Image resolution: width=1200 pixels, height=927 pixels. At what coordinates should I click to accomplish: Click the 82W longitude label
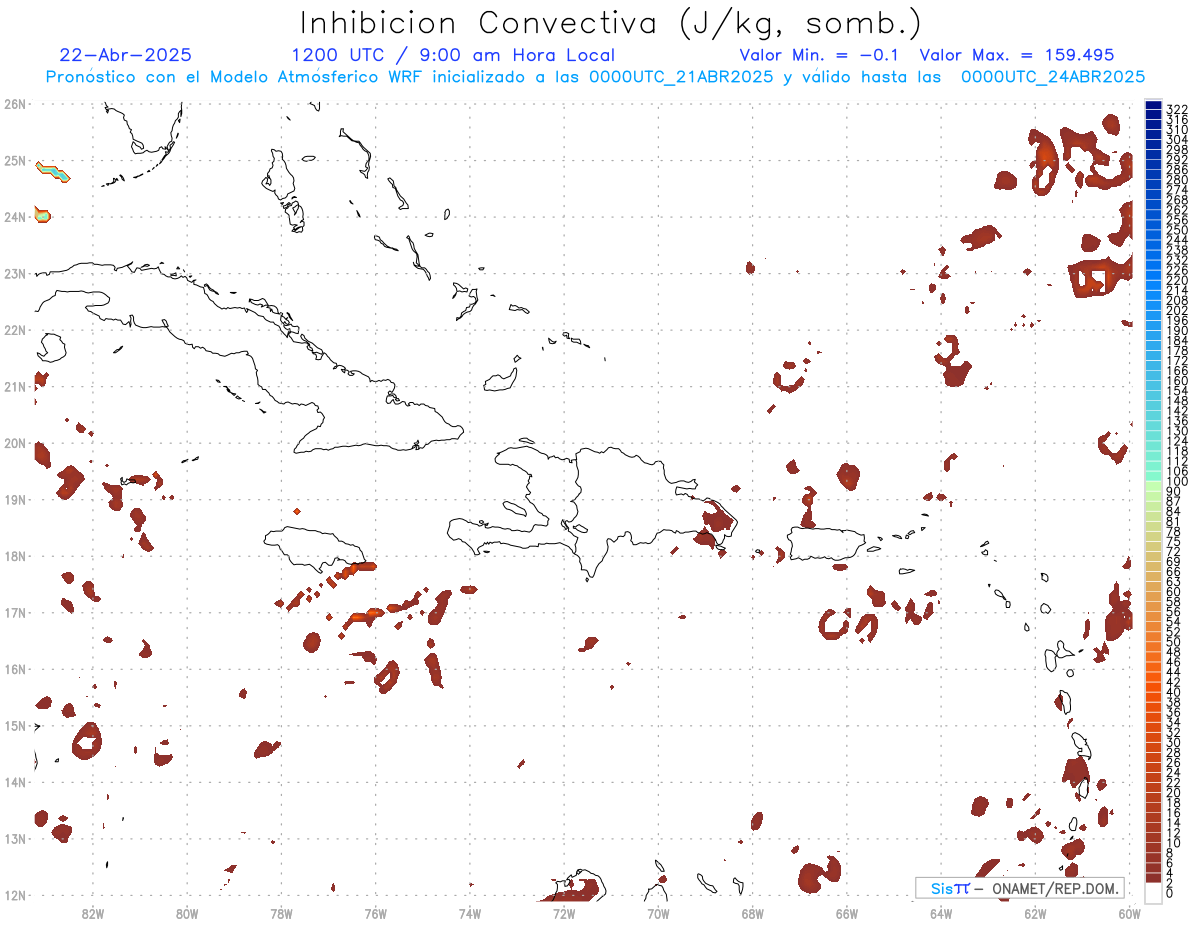[92, 912]
